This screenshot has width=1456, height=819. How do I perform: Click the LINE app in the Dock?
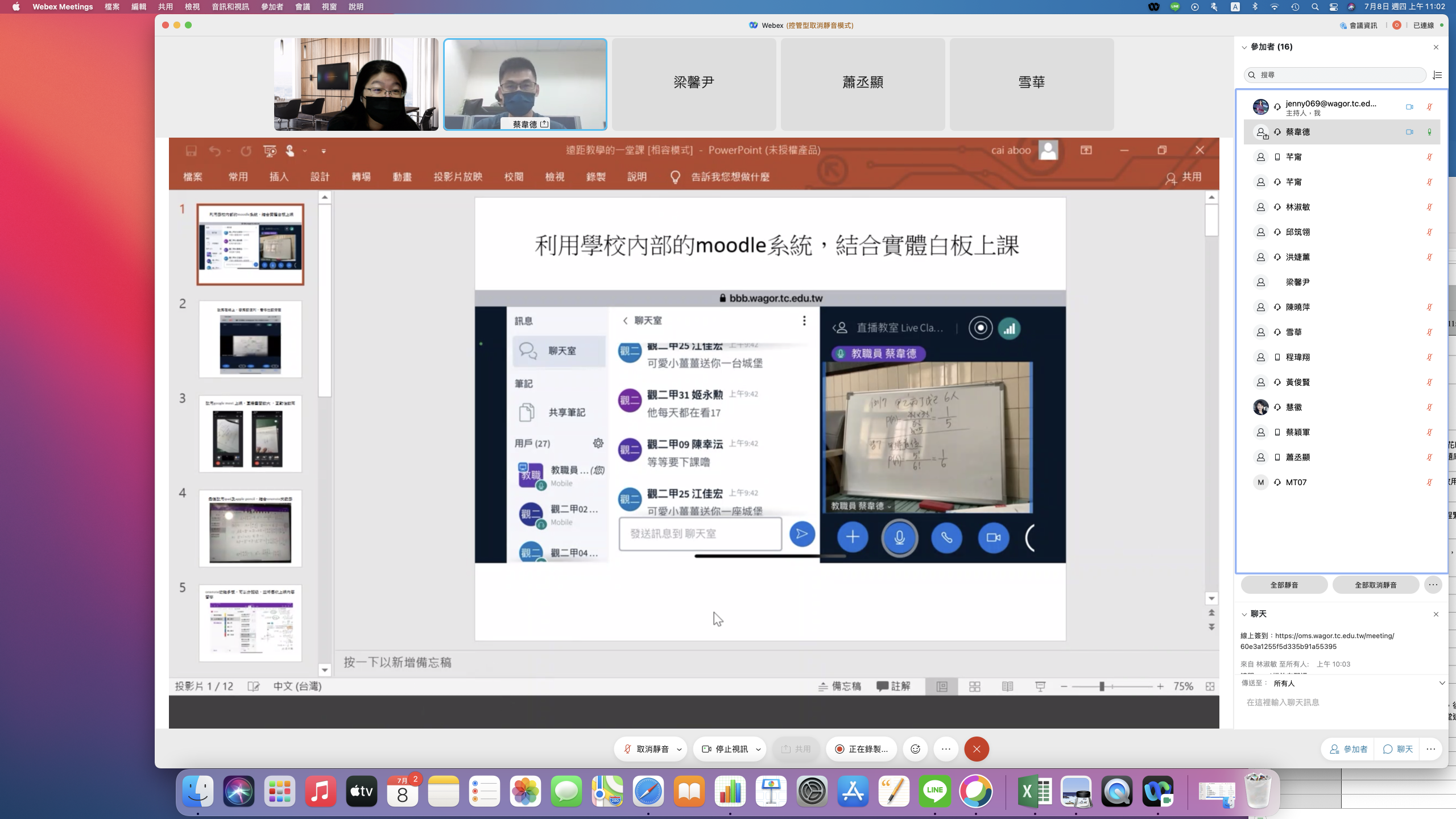(934, 791)
